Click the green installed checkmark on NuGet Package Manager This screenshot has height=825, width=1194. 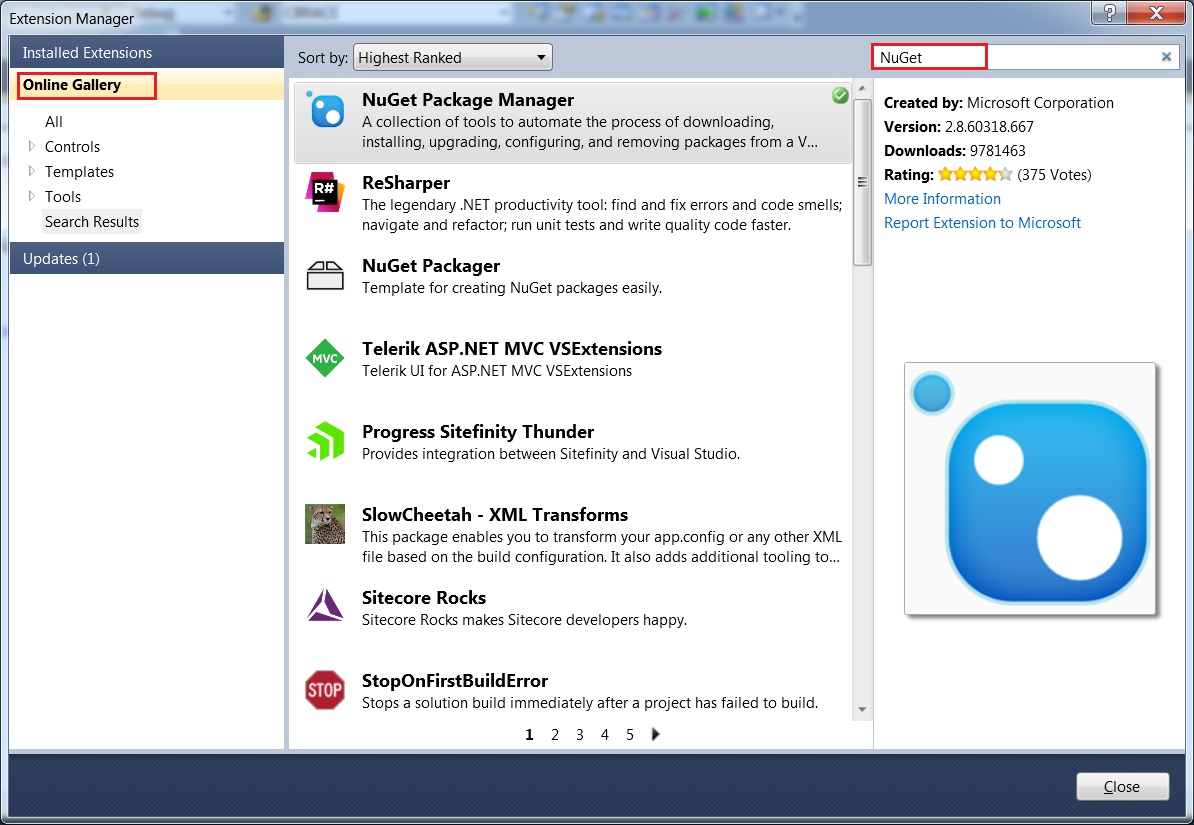pos(840,95)
